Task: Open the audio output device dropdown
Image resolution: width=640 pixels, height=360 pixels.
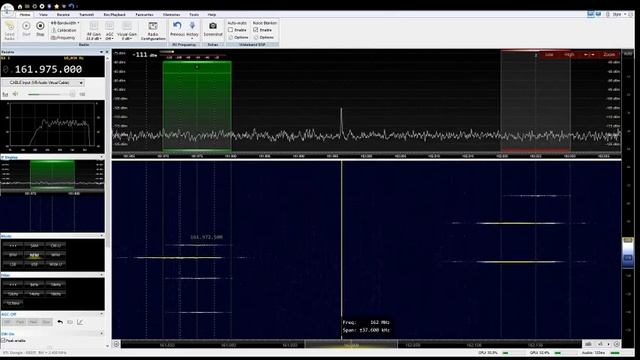Action: pyautogui.click(x=44, y=83)
